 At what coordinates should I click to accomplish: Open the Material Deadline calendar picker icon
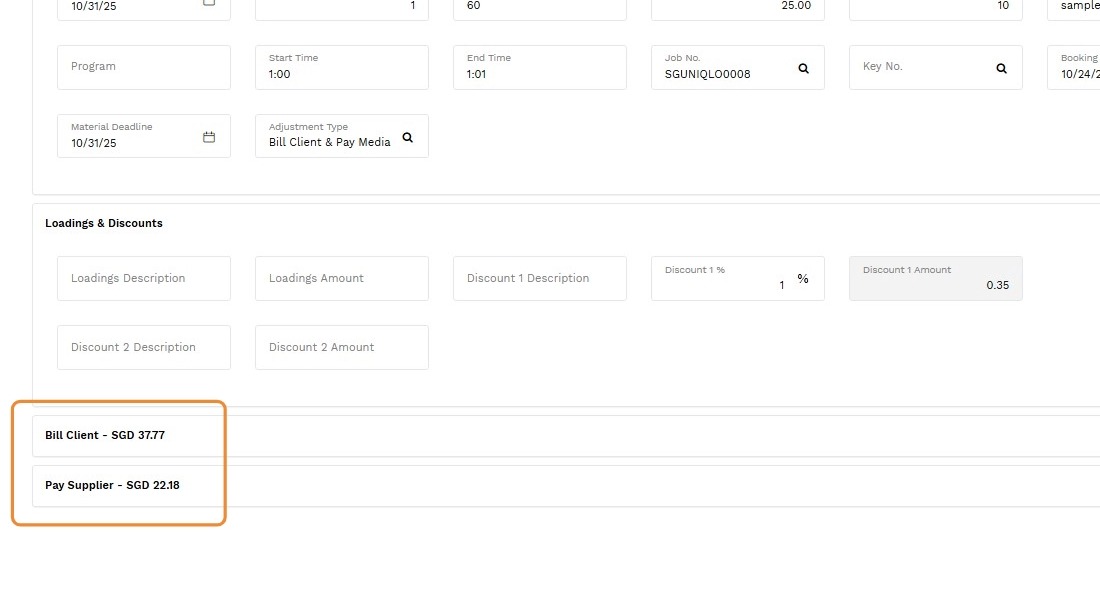pyautogui.click(x=209, y=137)
